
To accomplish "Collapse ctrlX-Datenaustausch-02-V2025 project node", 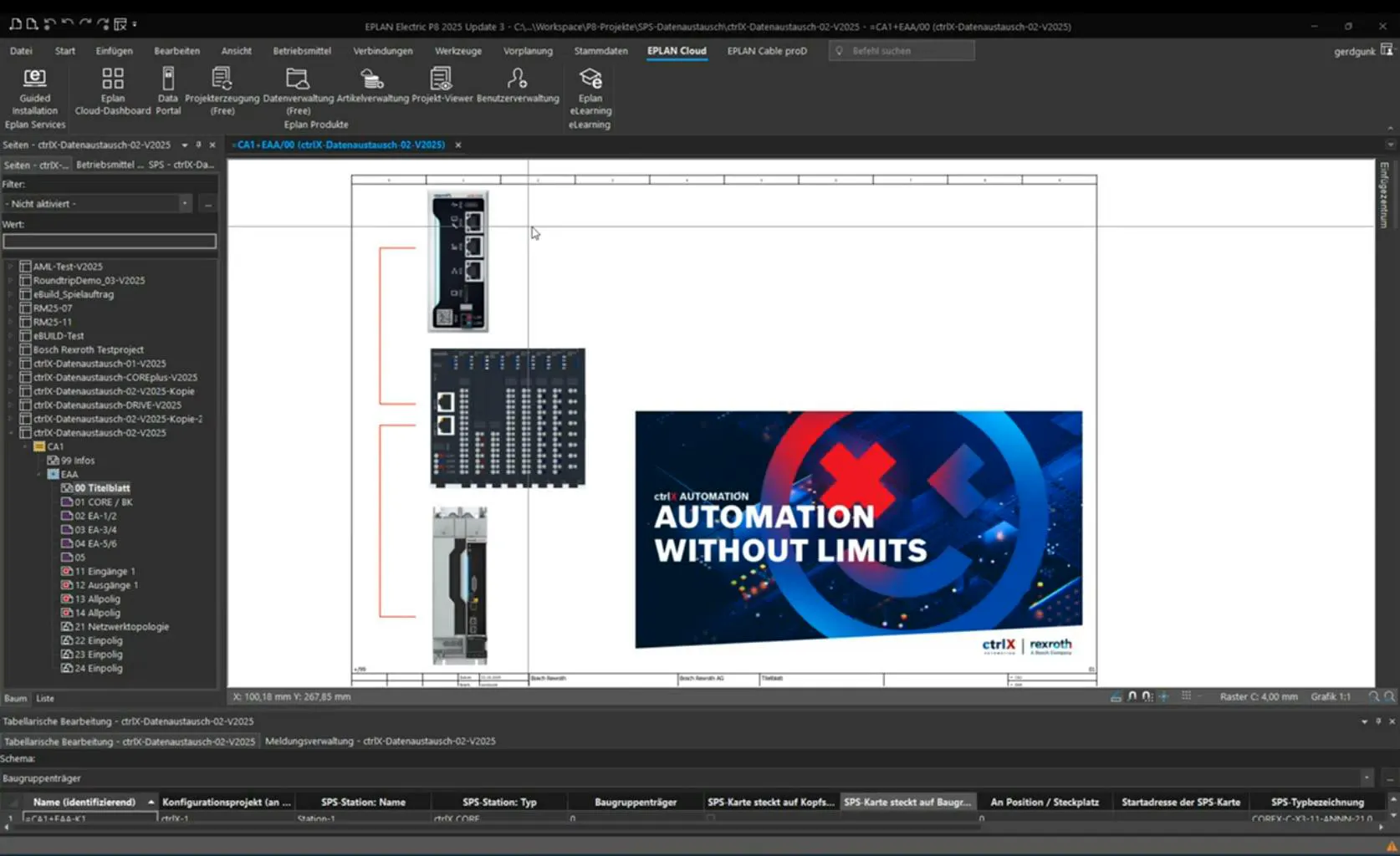I will 12,433.
